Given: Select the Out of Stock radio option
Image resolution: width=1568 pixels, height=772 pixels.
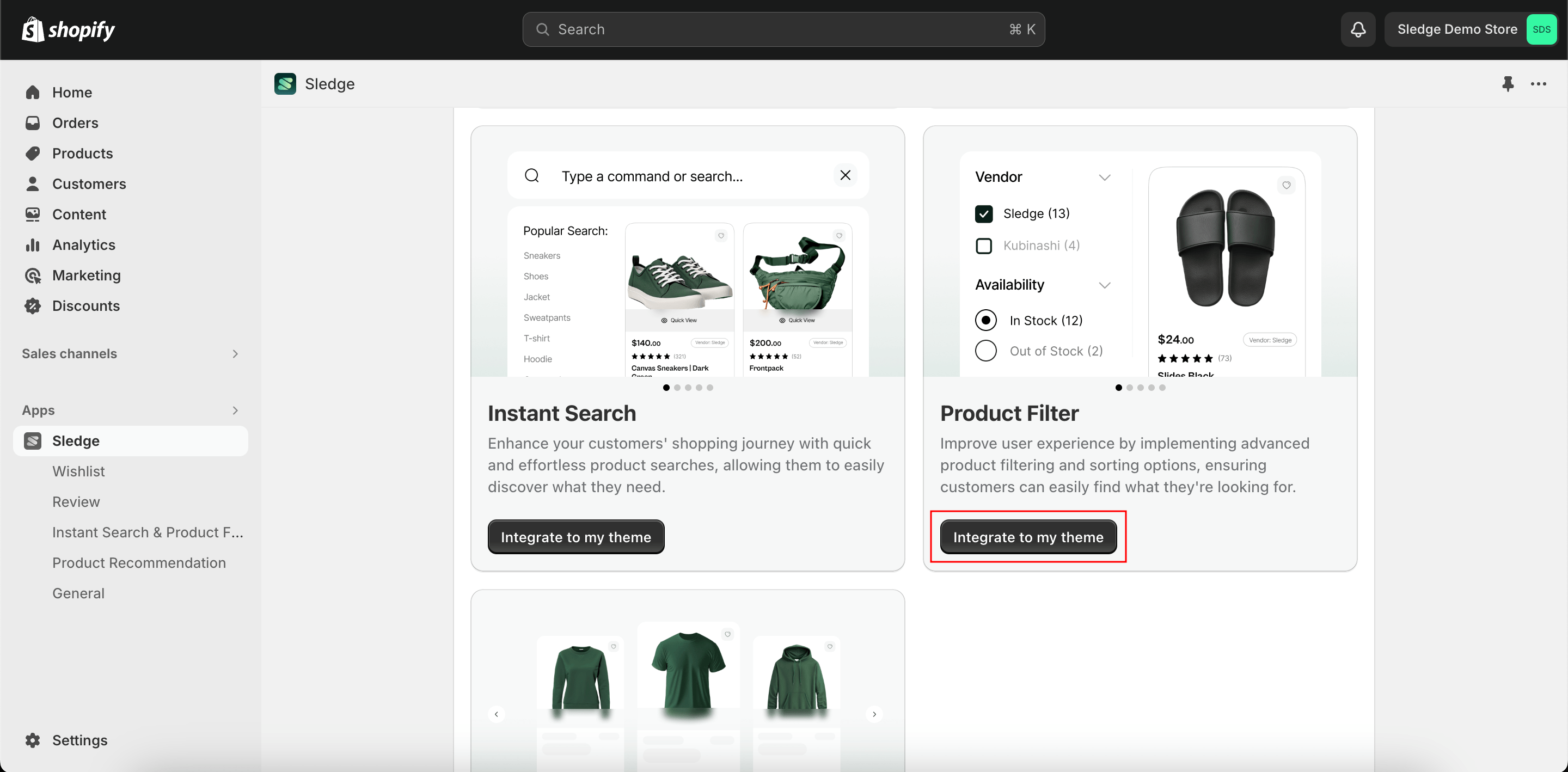Looking at the screenshot, I should (x=985, y=351).
